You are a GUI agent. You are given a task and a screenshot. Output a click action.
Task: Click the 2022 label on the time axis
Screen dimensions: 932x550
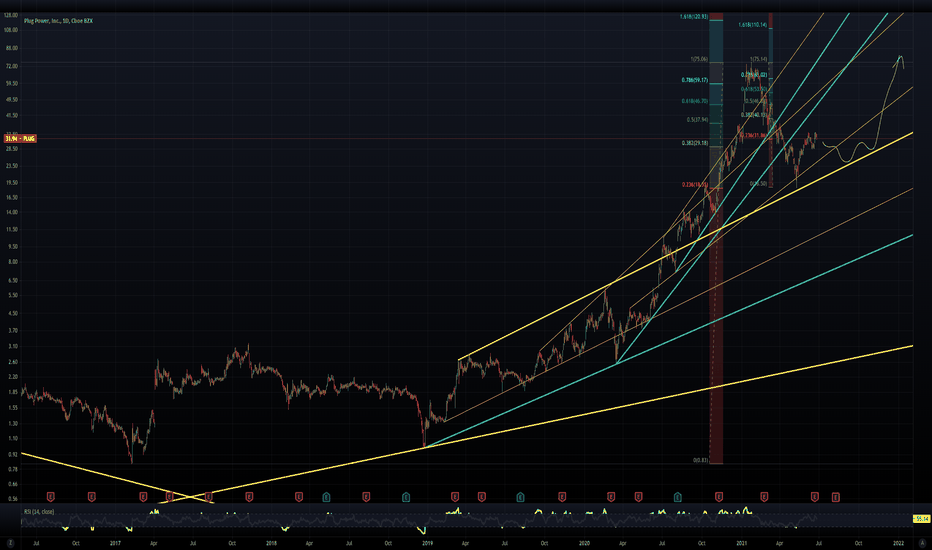coord(899,543)
